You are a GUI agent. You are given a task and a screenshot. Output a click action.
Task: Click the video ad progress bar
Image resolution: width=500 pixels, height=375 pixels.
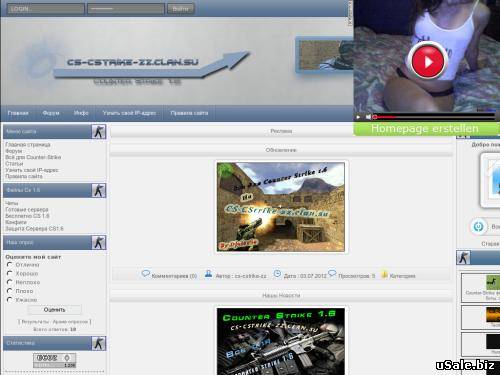click(x=434, y=117)
